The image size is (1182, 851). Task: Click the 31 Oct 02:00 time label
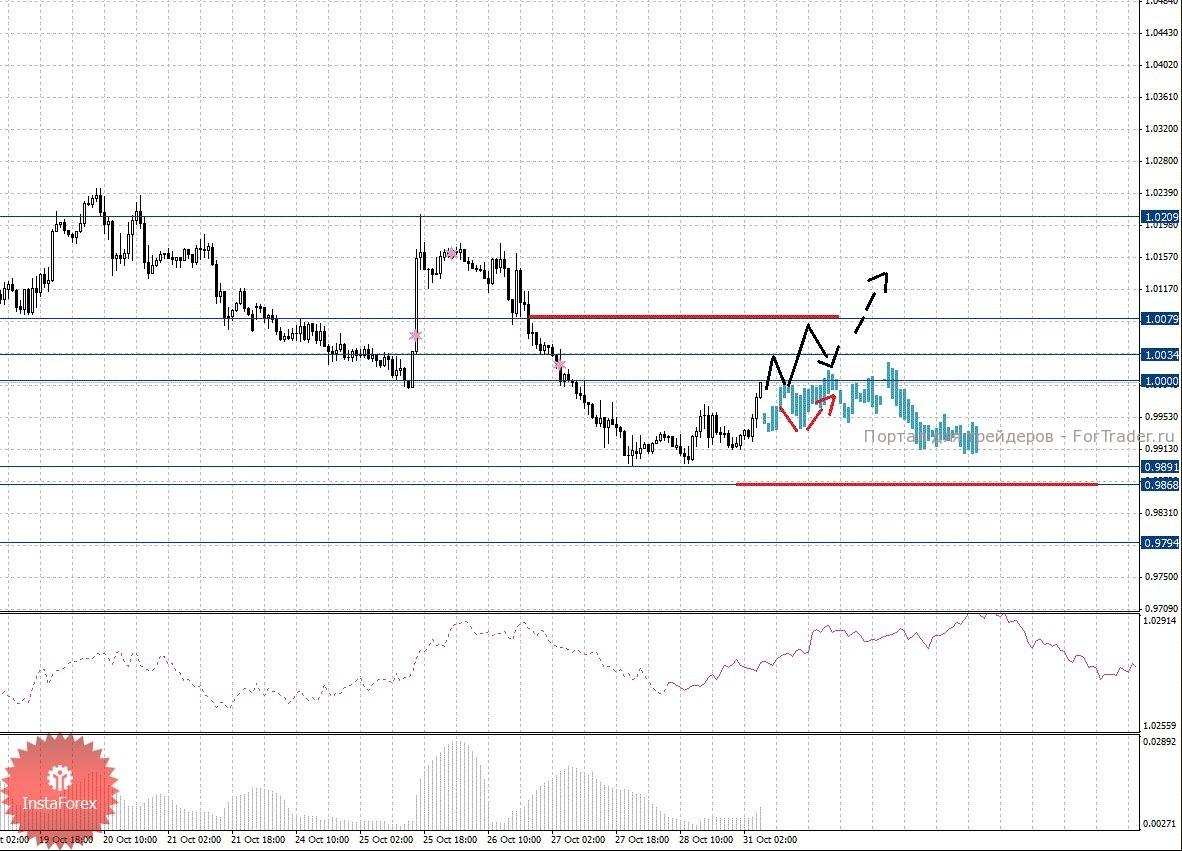[x=770, y=840]
